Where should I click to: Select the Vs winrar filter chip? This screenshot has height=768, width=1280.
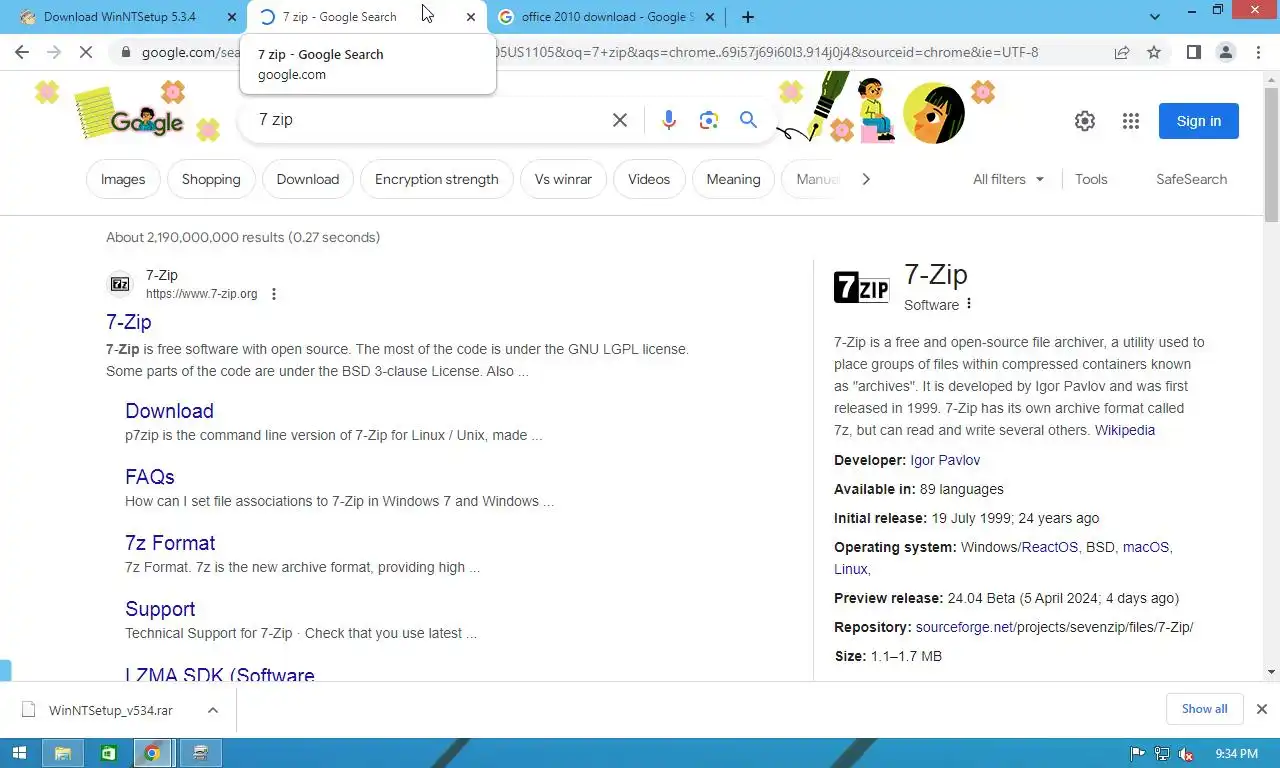[563, 179]
